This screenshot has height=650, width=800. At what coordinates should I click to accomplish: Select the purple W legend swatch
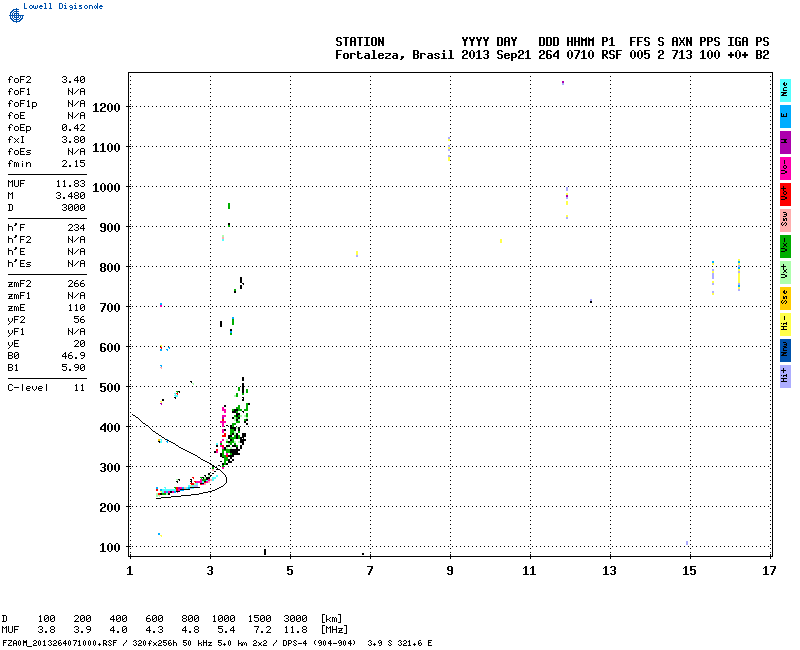[785, 142]
